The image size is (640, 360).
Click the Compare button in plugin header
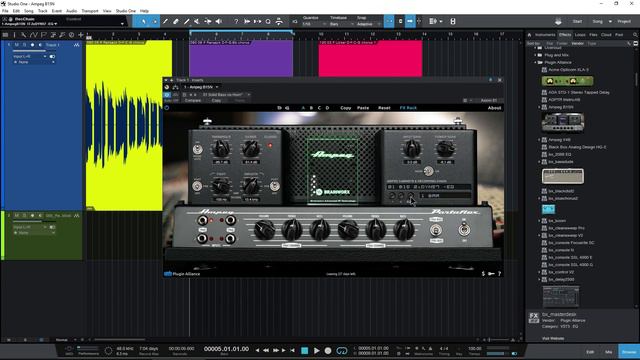(193, 100)
